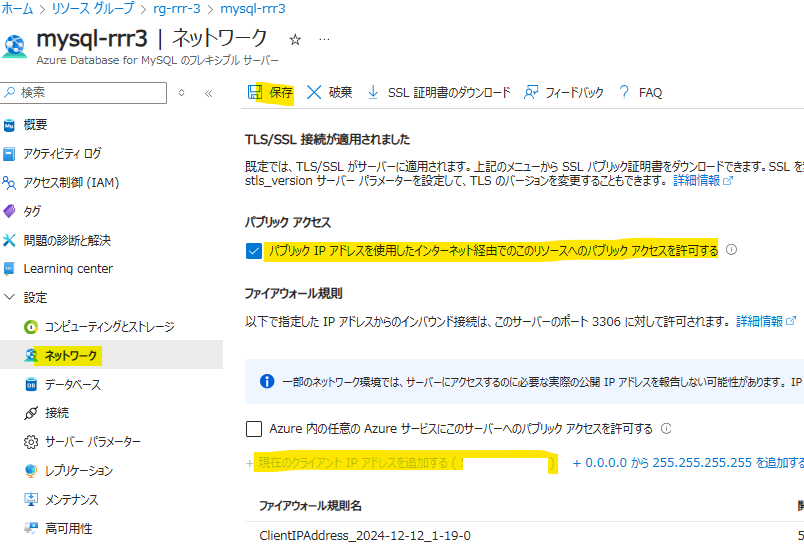Click the アクセス制御 (IAM) icon
Viewport: 804px width, 550px height.
coord(9,182)
